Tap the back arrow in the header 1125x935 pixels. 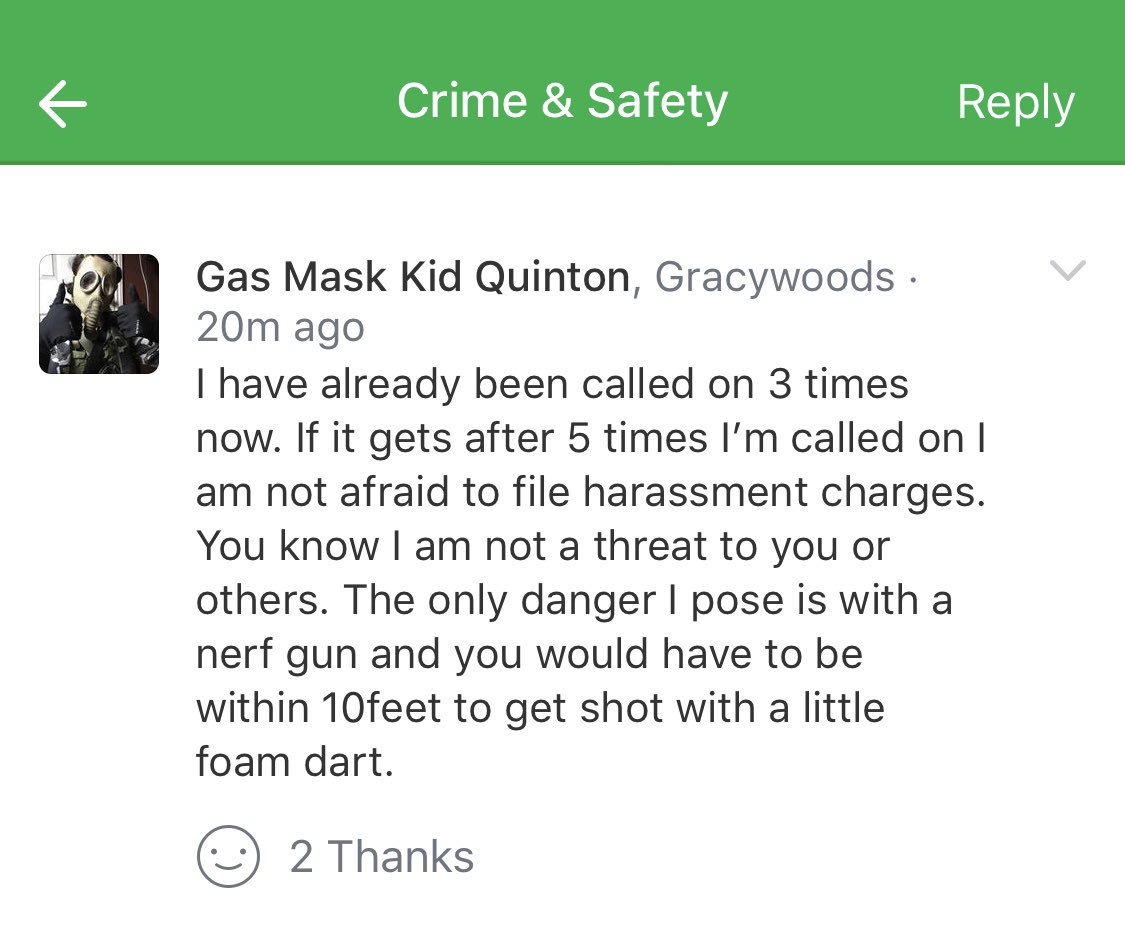[x=62, y=103]
